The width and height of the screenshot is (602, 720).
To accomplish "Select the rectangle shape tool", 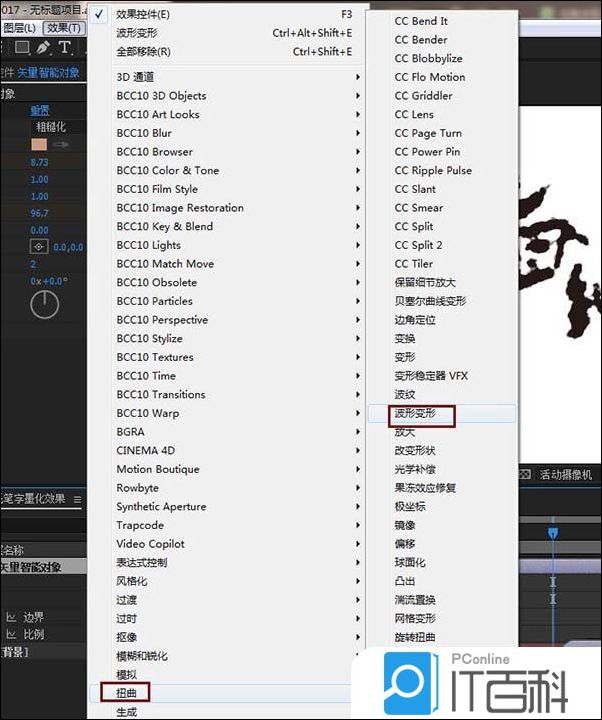I will (x=22, y=48).
